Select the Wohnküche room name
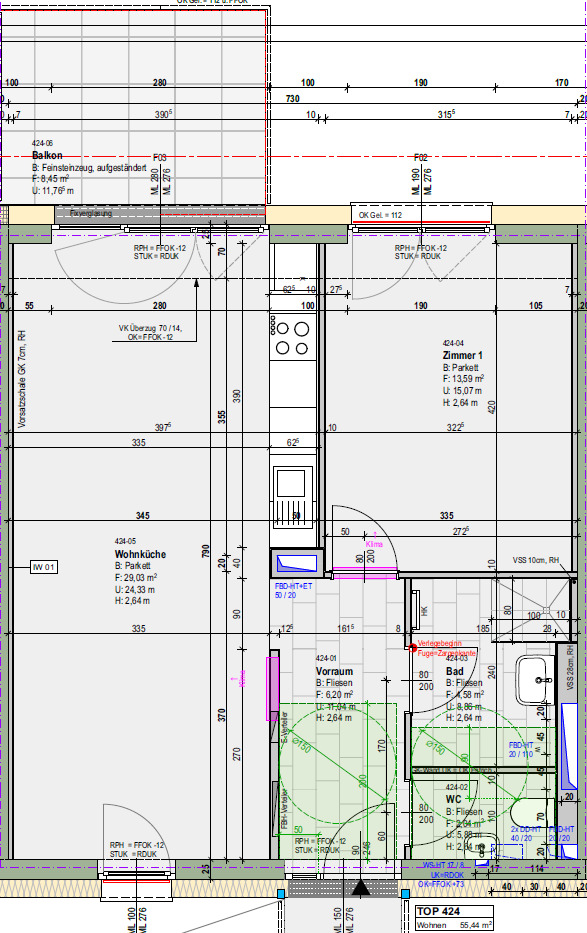This screenshot has width=587, height=933. (x=140, y=554)
